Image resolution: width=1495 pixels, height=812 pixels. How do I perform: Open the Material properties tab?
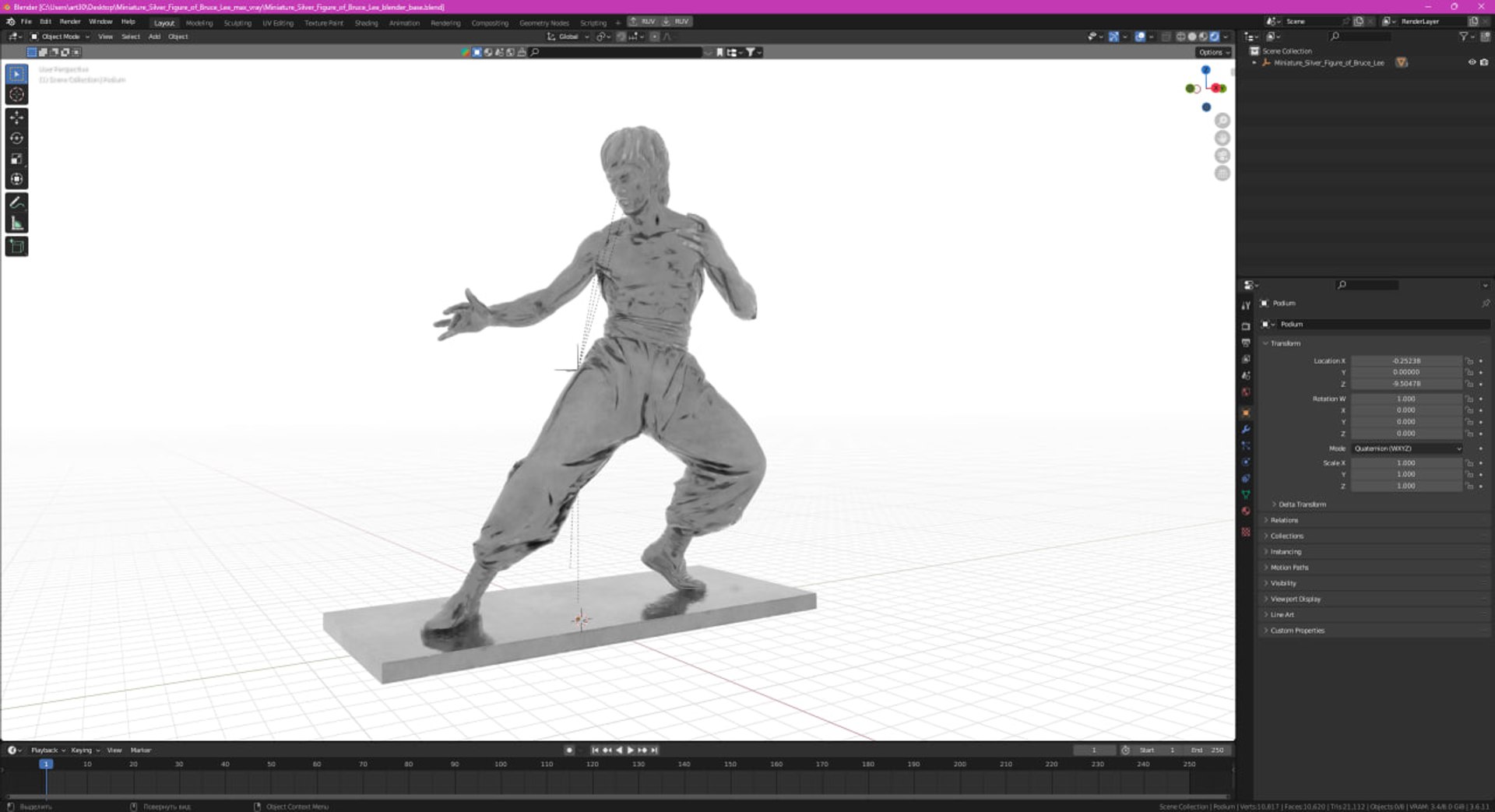point(1246,511)
